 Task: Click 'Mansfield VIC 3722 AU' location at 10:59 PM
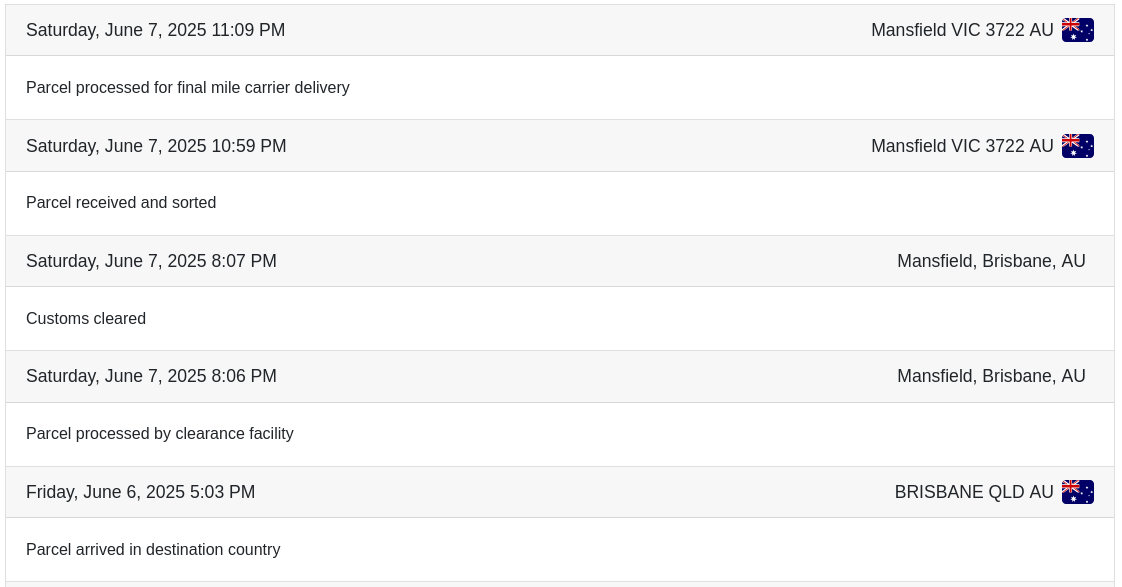click(x=961, y=146)
